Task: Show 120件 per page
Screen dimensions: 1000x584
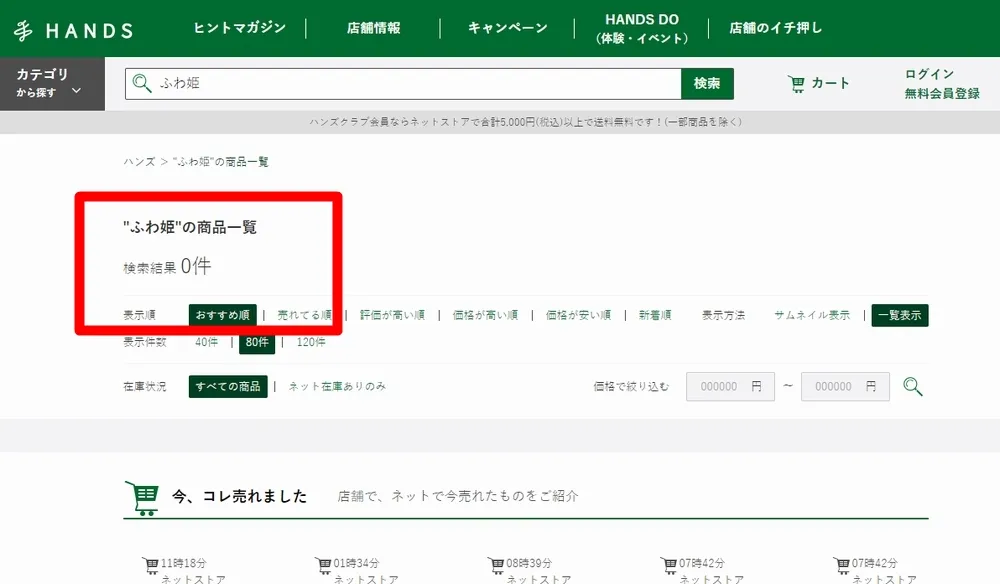Action: tap(311, 342)
